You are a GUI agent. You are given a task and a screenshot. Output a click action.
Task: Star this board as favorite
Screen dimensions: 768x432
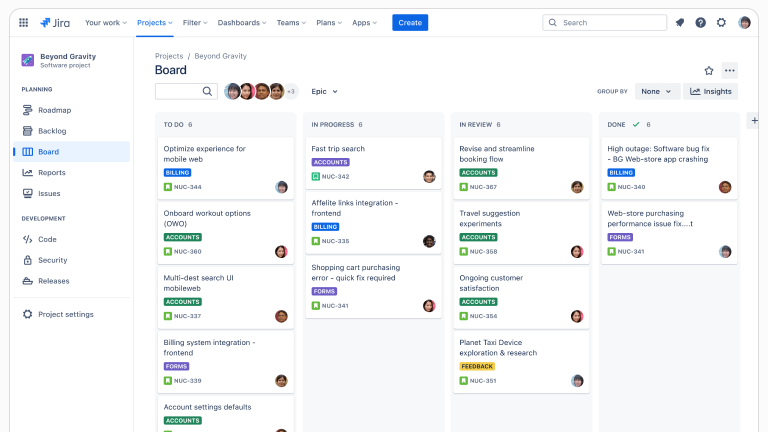click(x=709, y=70)
